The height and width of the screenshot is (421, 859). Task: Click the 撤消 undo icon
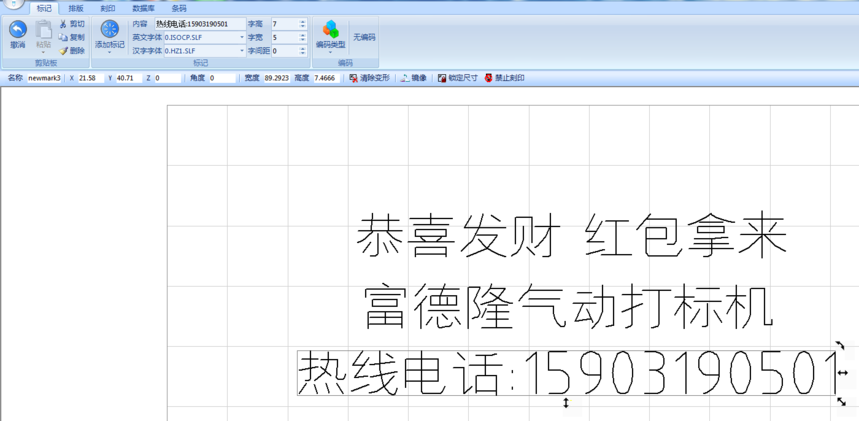click(18, 29)
